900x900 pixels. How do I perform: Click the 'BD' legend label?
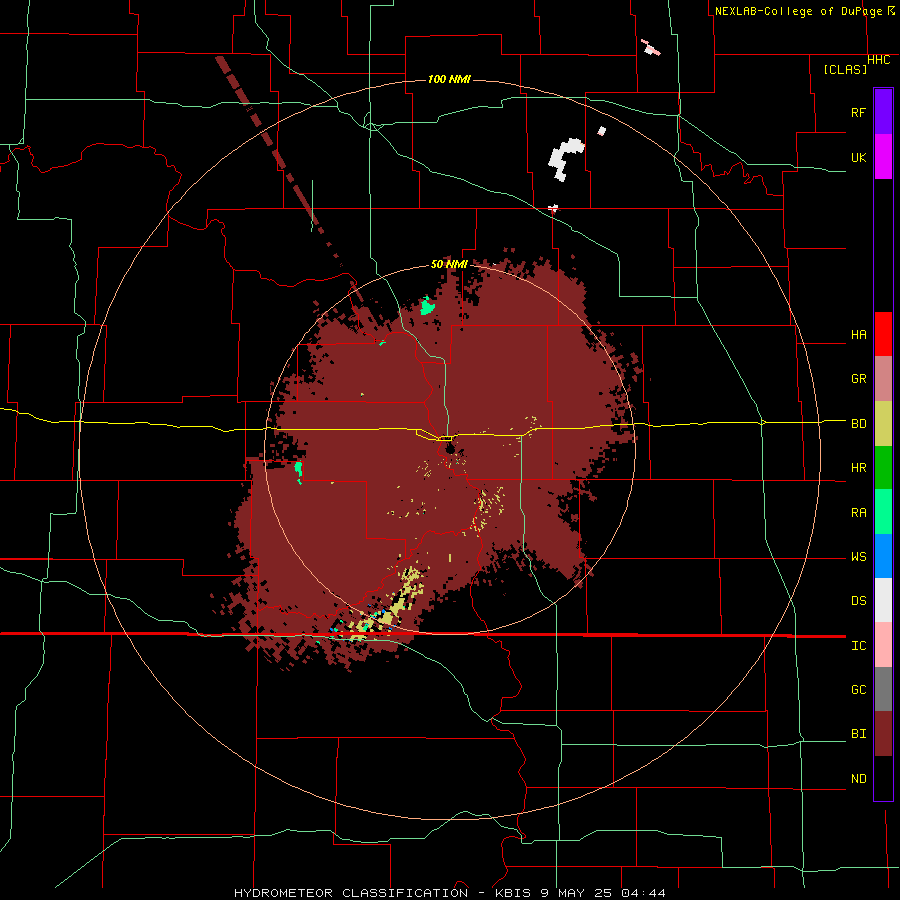pos(858,424)
